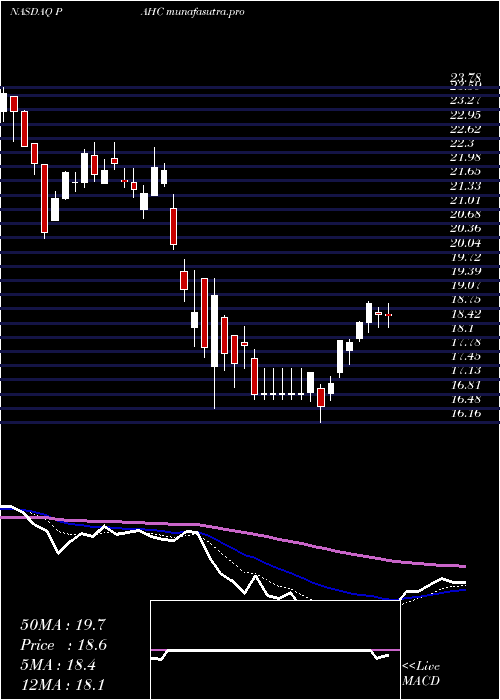This screenshot has width=500, height=700.
Task: Click the 19.72 price axis label
Action: pos(467,257)
